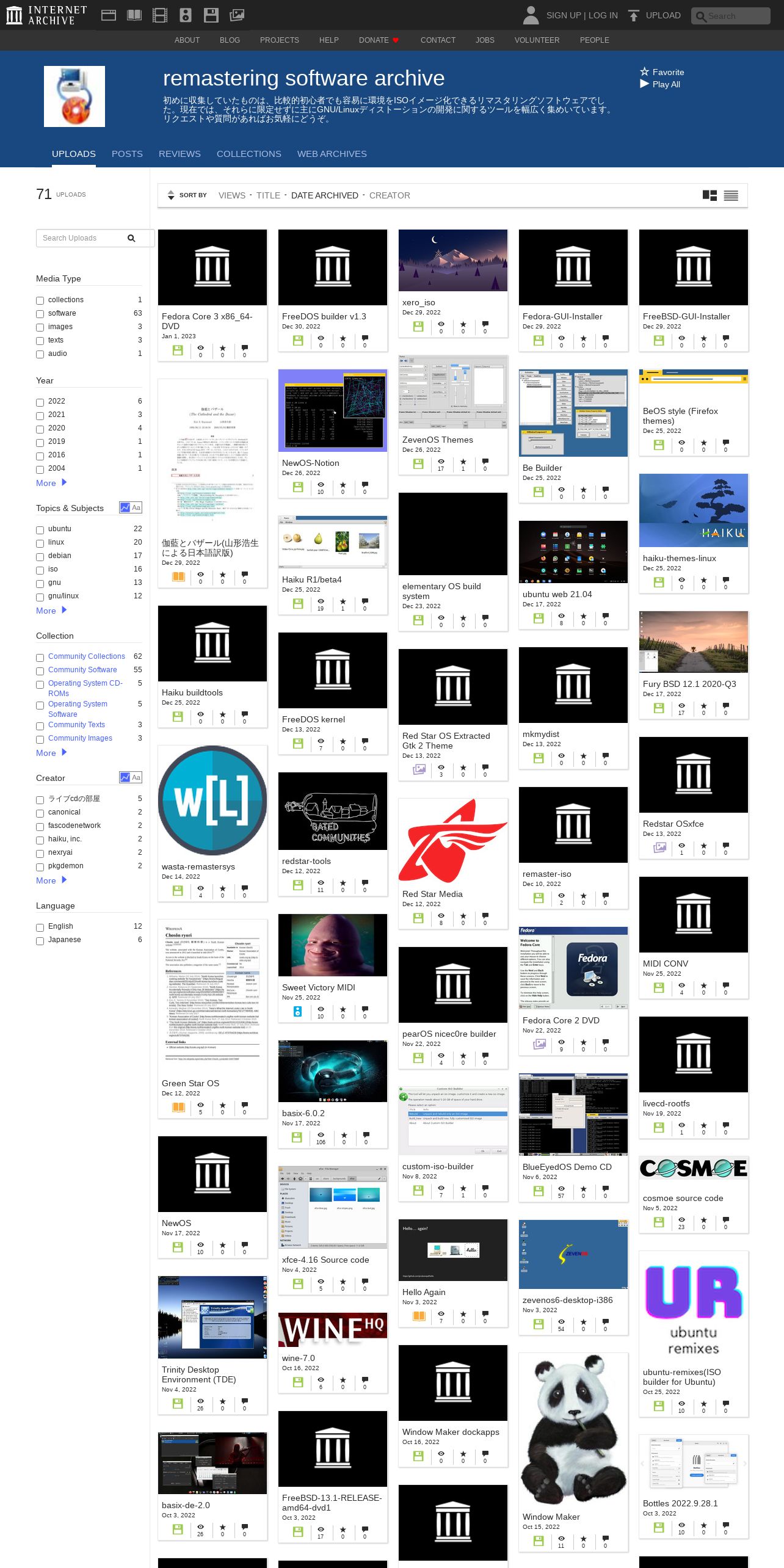Switch to the Collections tab
The height and width of the screenshot is (1568, 784).
[249, 154]
